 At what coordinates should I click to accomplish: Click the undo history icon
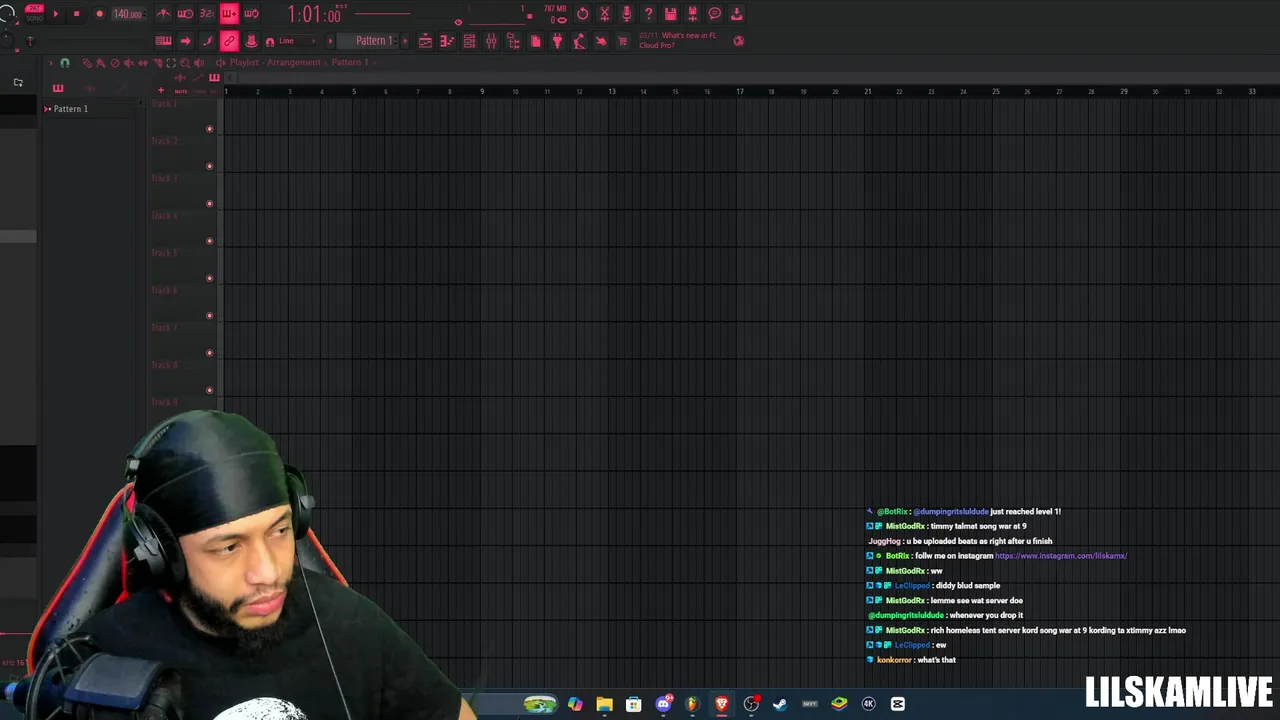583,14
